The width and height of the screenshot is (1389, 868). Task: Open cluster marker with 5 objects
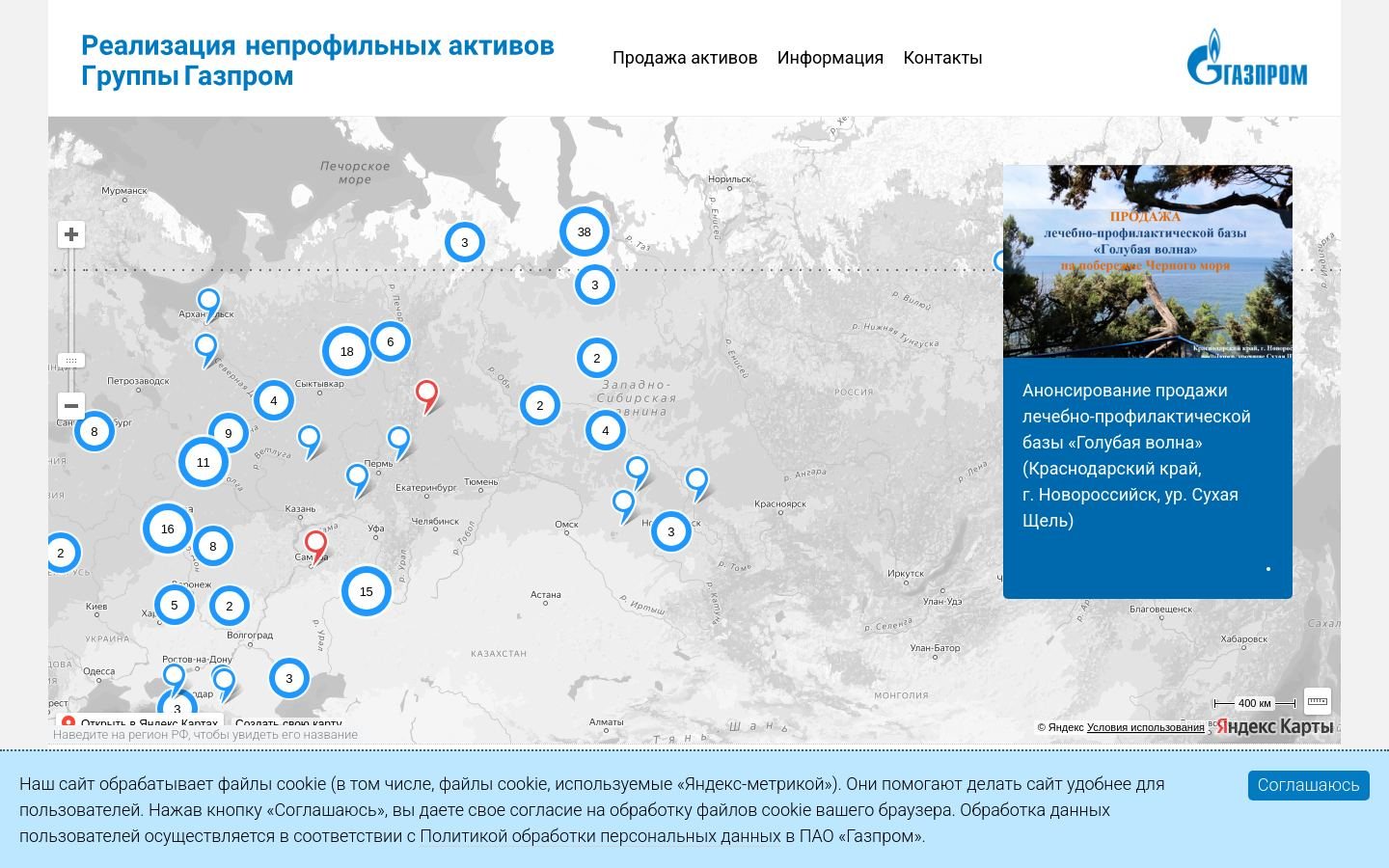coord(174,606)
